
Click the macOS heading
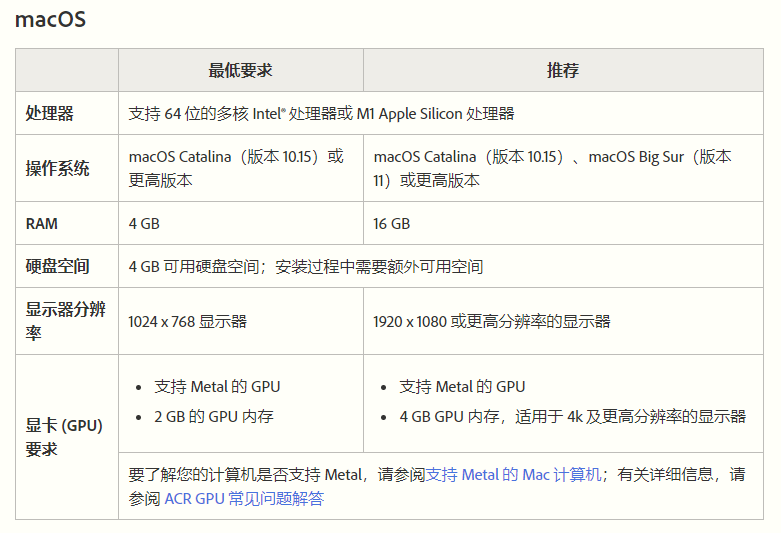coord(50,19)
